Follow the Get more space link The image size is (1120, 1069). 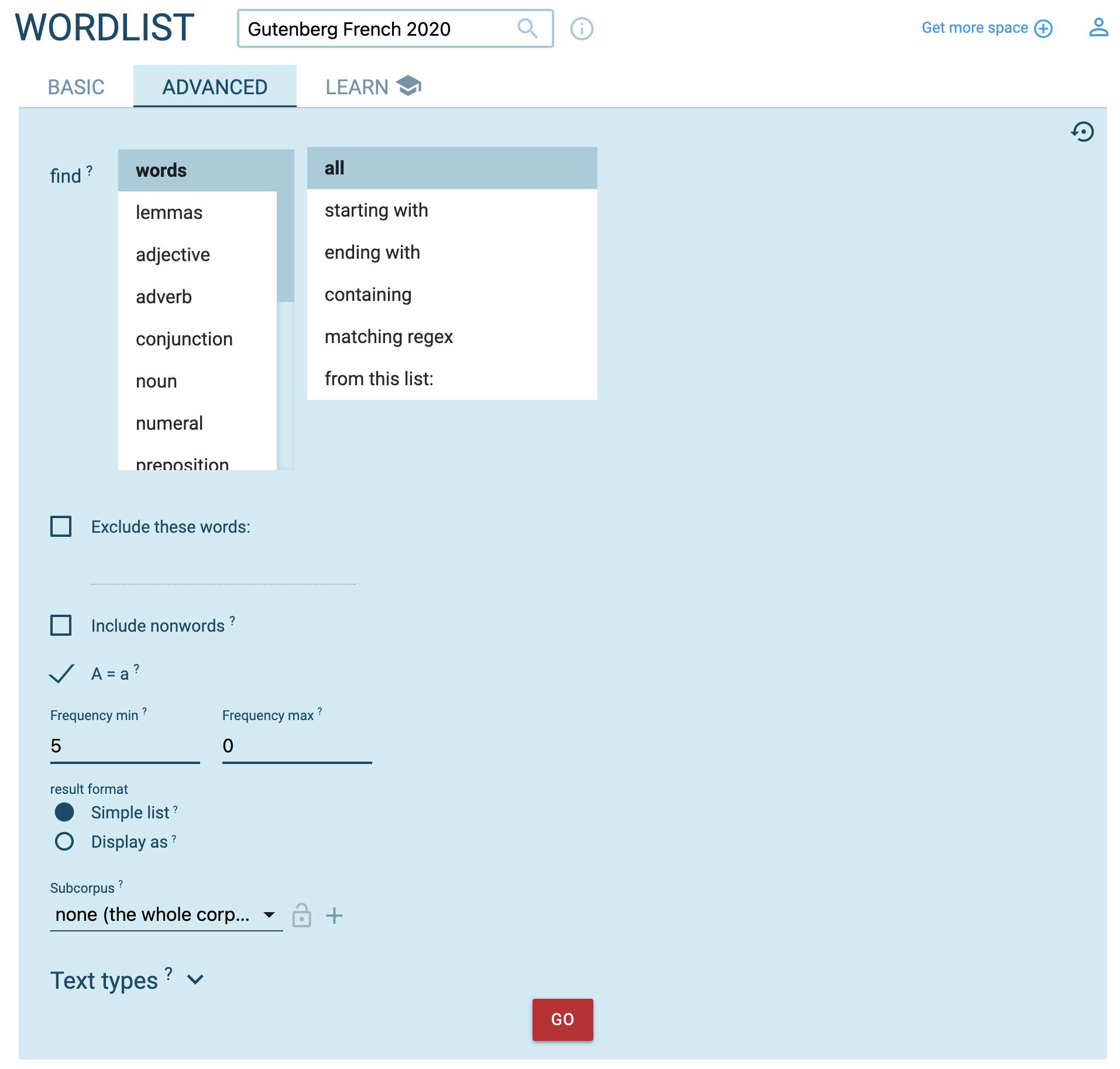click(x=974, y=28)
